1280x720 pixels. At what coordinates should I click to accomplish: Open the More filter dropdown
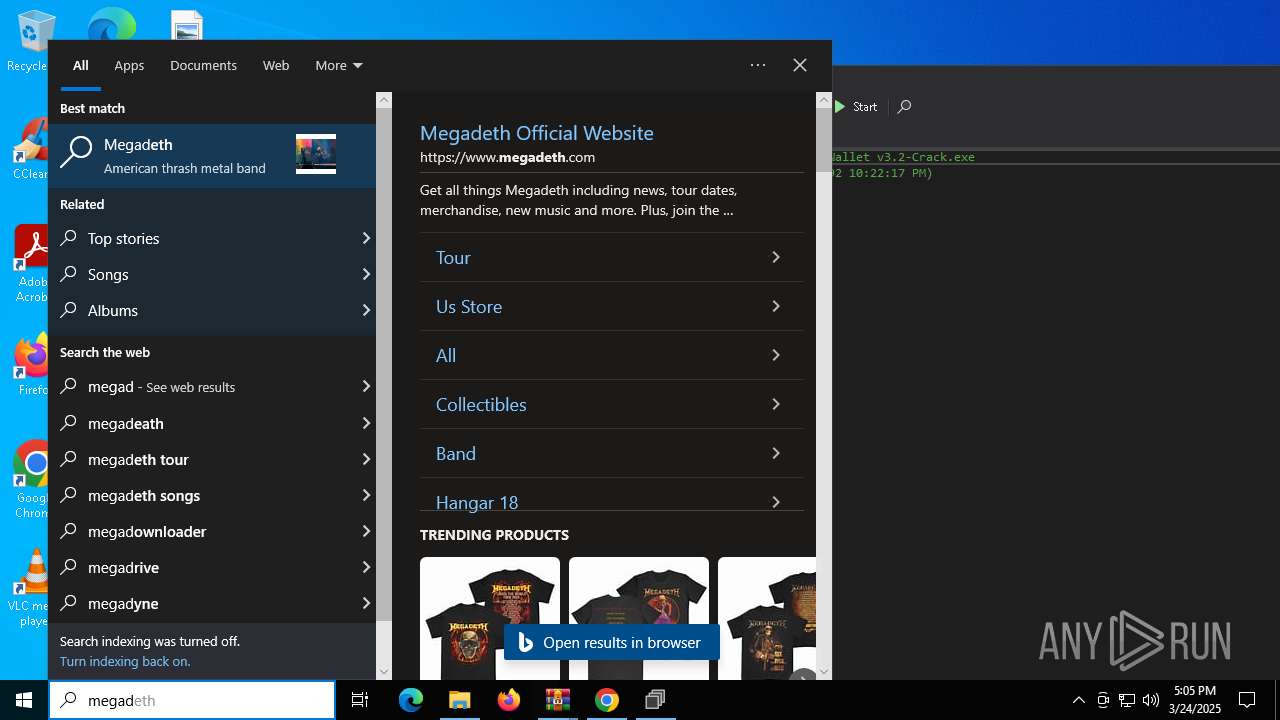coord(338,65)
